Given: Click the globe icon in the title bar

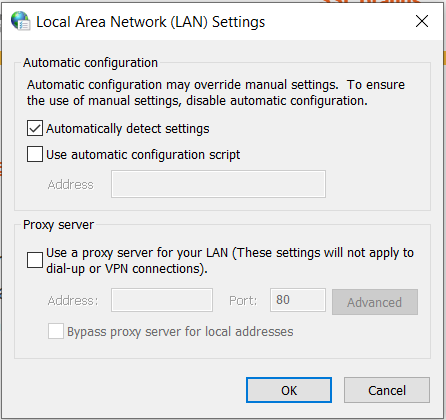Looking at the screenshot, I should point(21,21).
